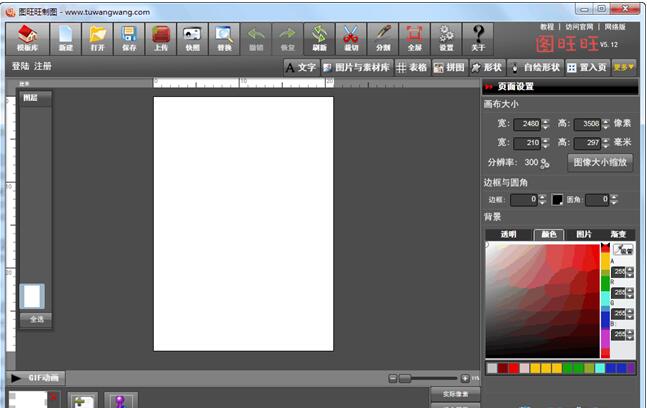Click the 图像大小缩放 button
647x408 pixels.
point(600,162)
